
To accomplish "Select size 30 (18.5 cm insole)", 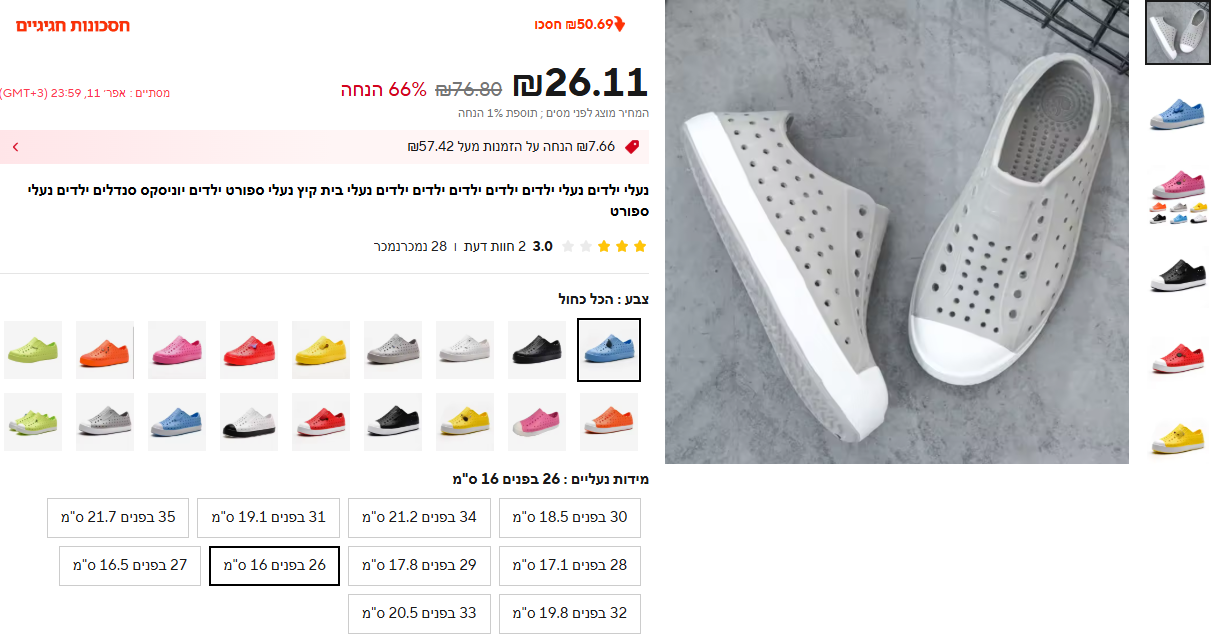I will 570,517.
